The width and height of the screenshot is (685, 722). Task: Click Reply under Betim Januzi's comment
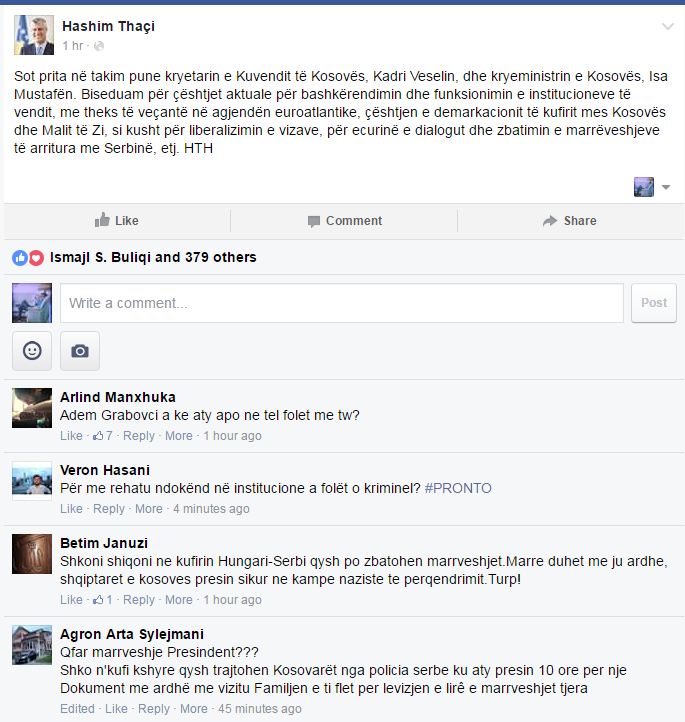click(139, 600)
